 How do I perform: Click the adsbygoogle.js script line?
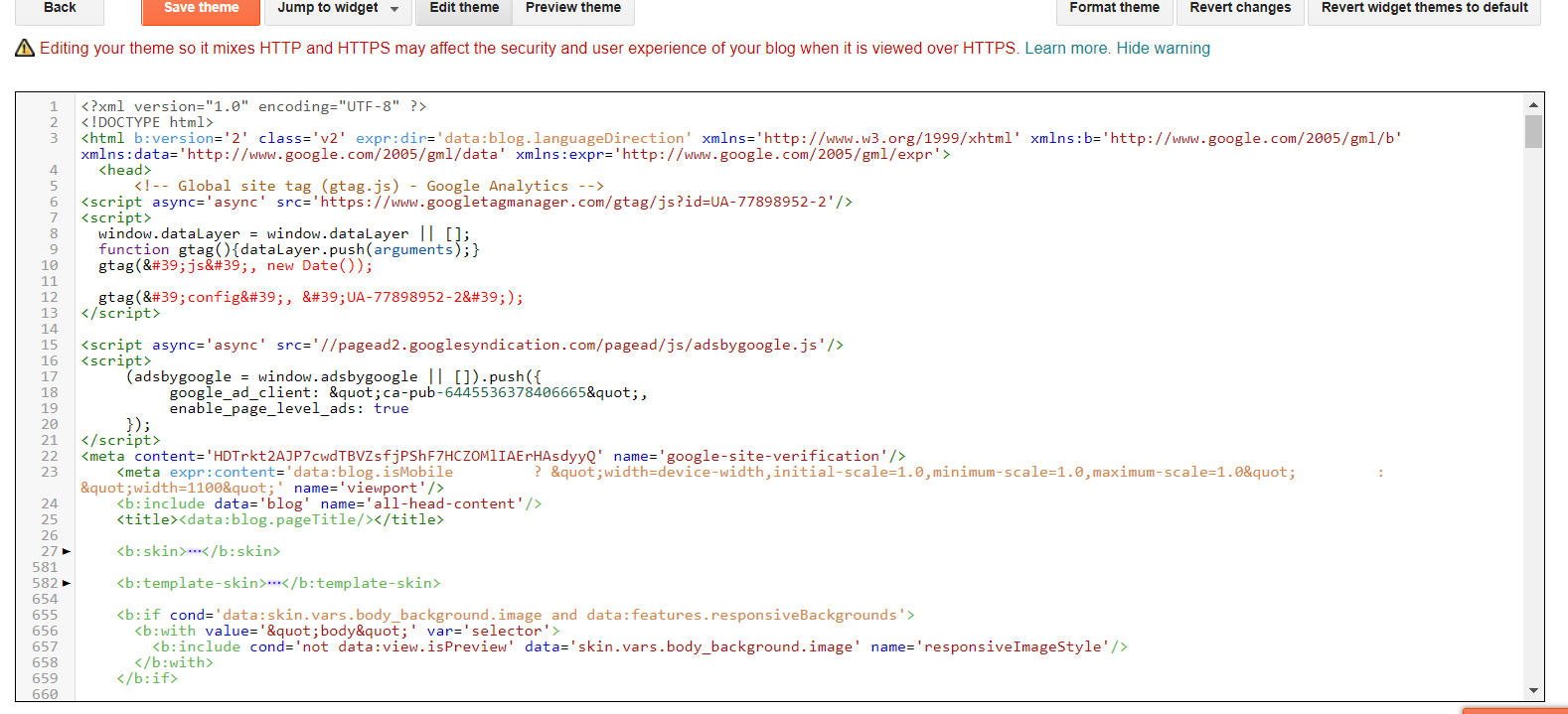[x=462, y=345]
